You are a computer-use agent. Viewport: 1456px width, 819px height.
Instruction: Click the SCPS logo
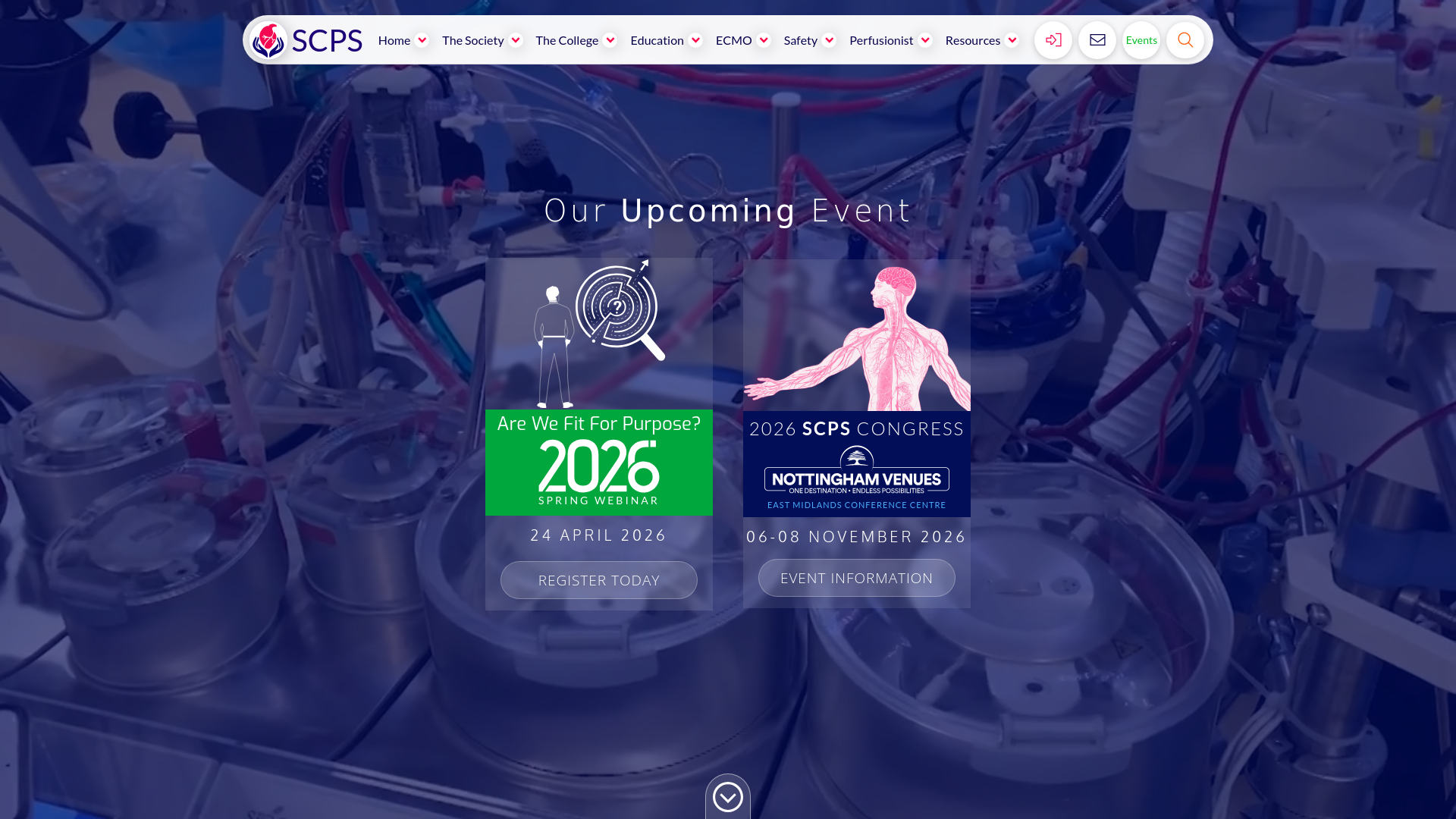306,40
